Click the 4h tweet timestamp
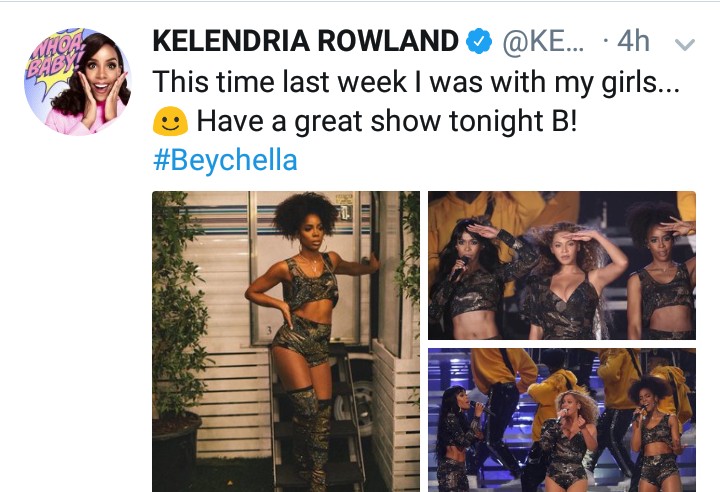The image size is (720, 492). (633, 41)
